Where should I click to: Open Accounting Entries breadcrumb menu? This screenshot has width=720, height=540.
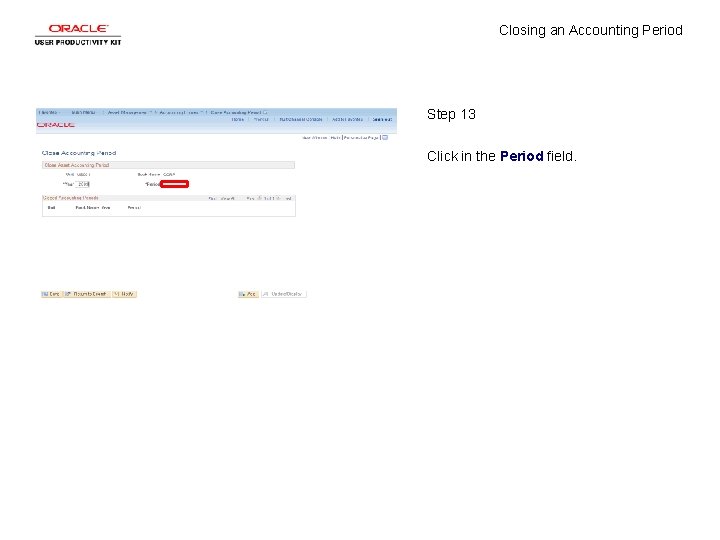(x=180, y=112)
